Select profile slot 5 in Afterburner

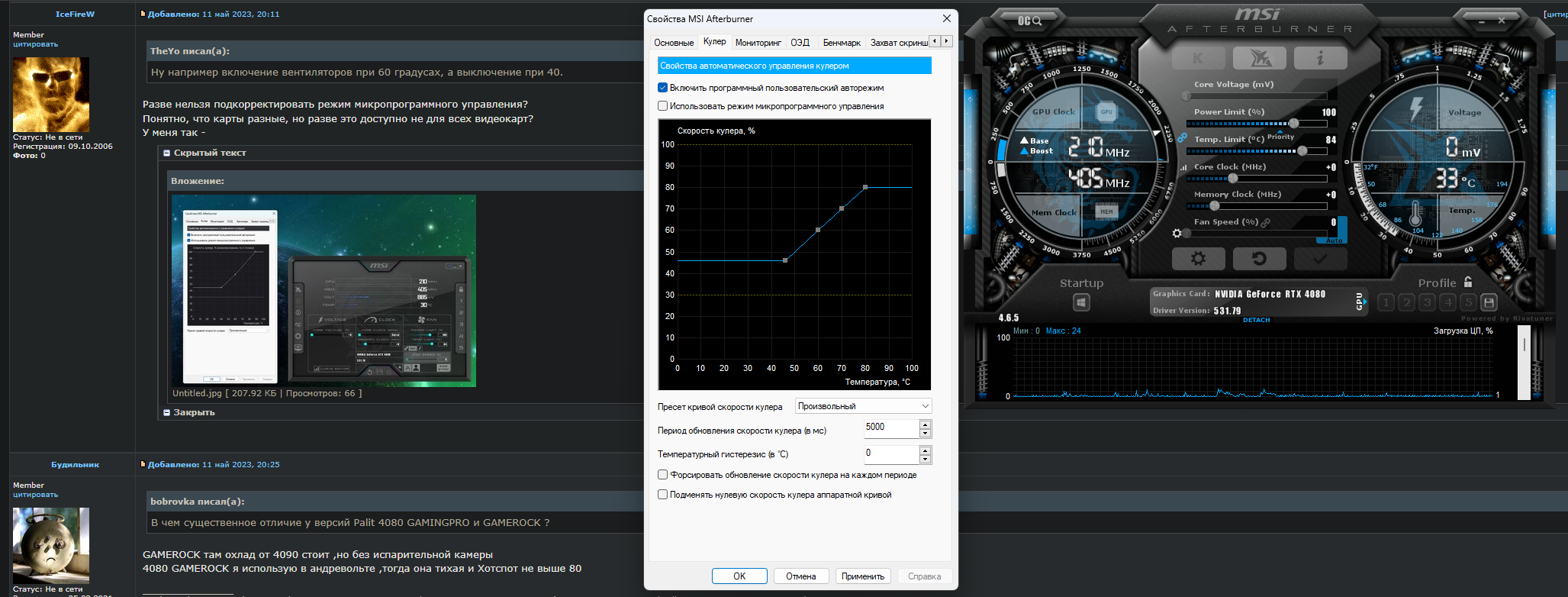(1468, 302)
